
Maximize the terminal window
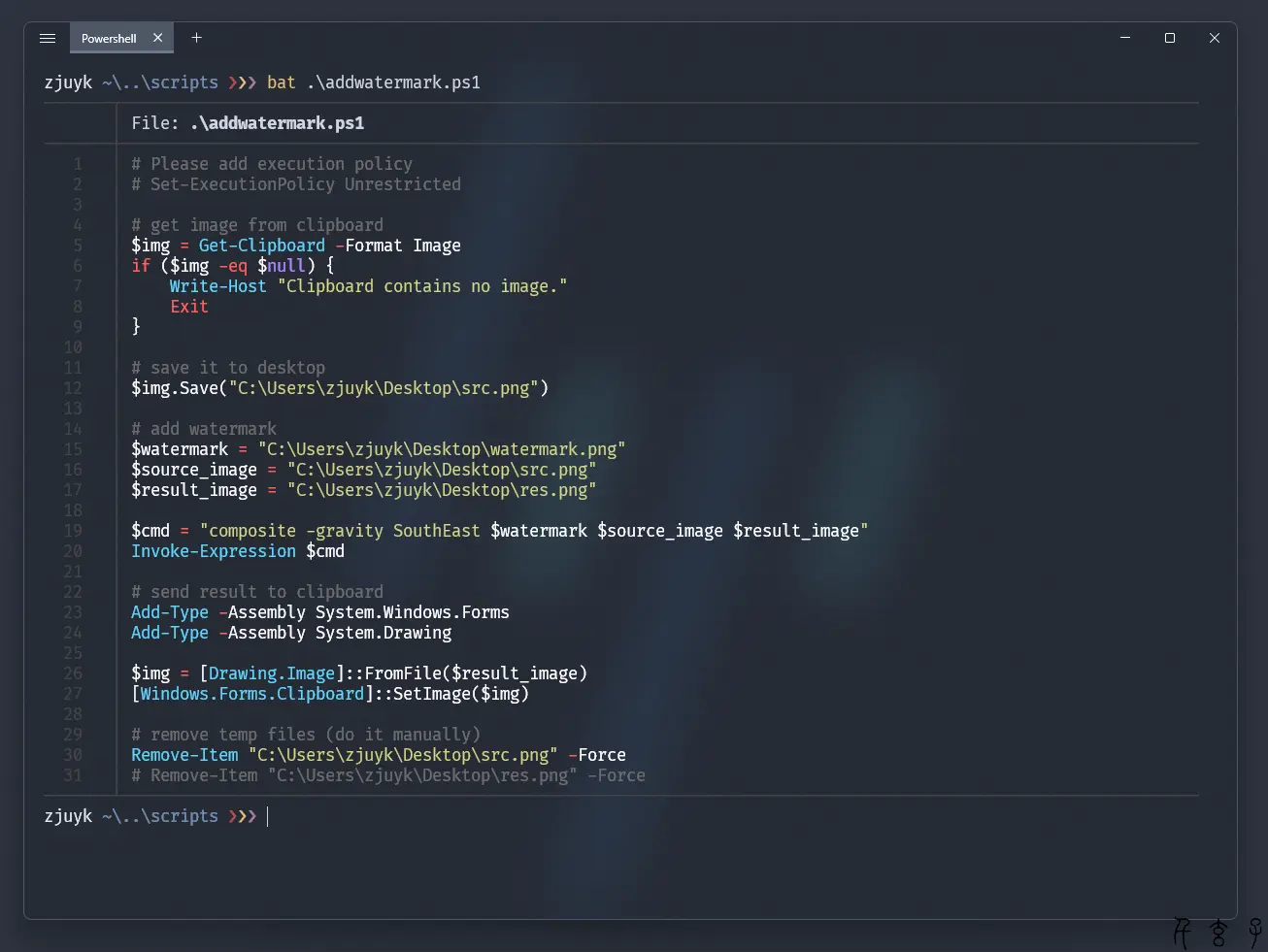coord(1170,38)
